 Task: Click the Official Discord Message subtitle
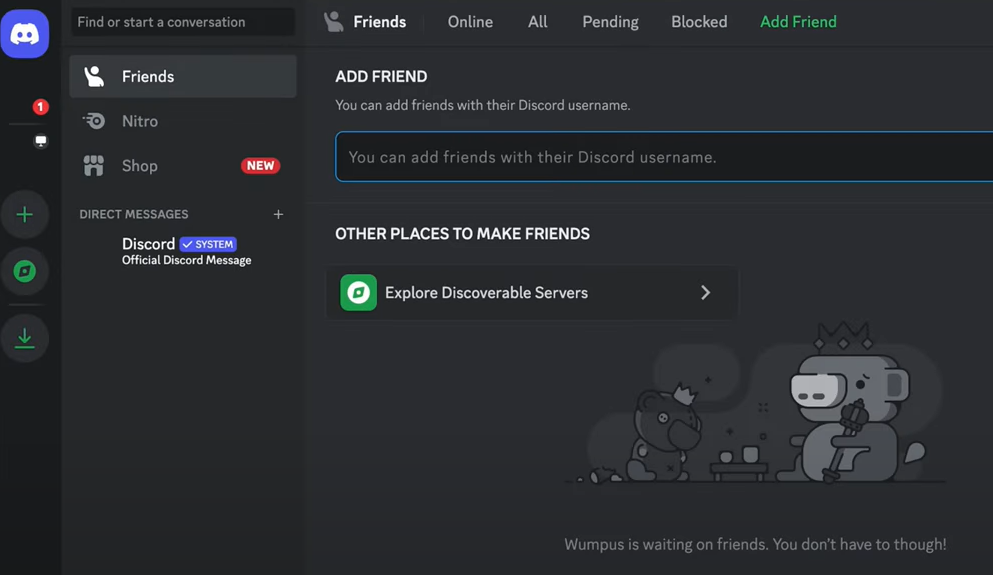click(187, 260)
